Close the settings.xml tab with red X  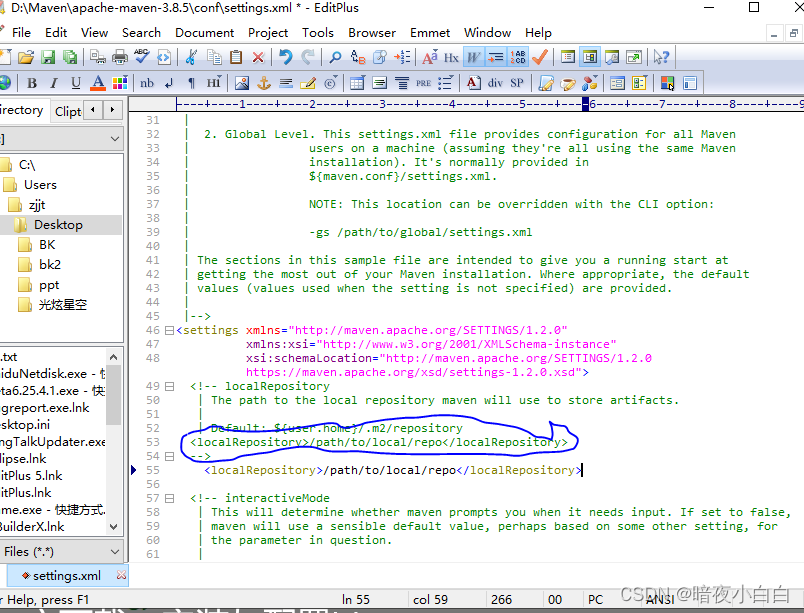click(x=122, y=575)
